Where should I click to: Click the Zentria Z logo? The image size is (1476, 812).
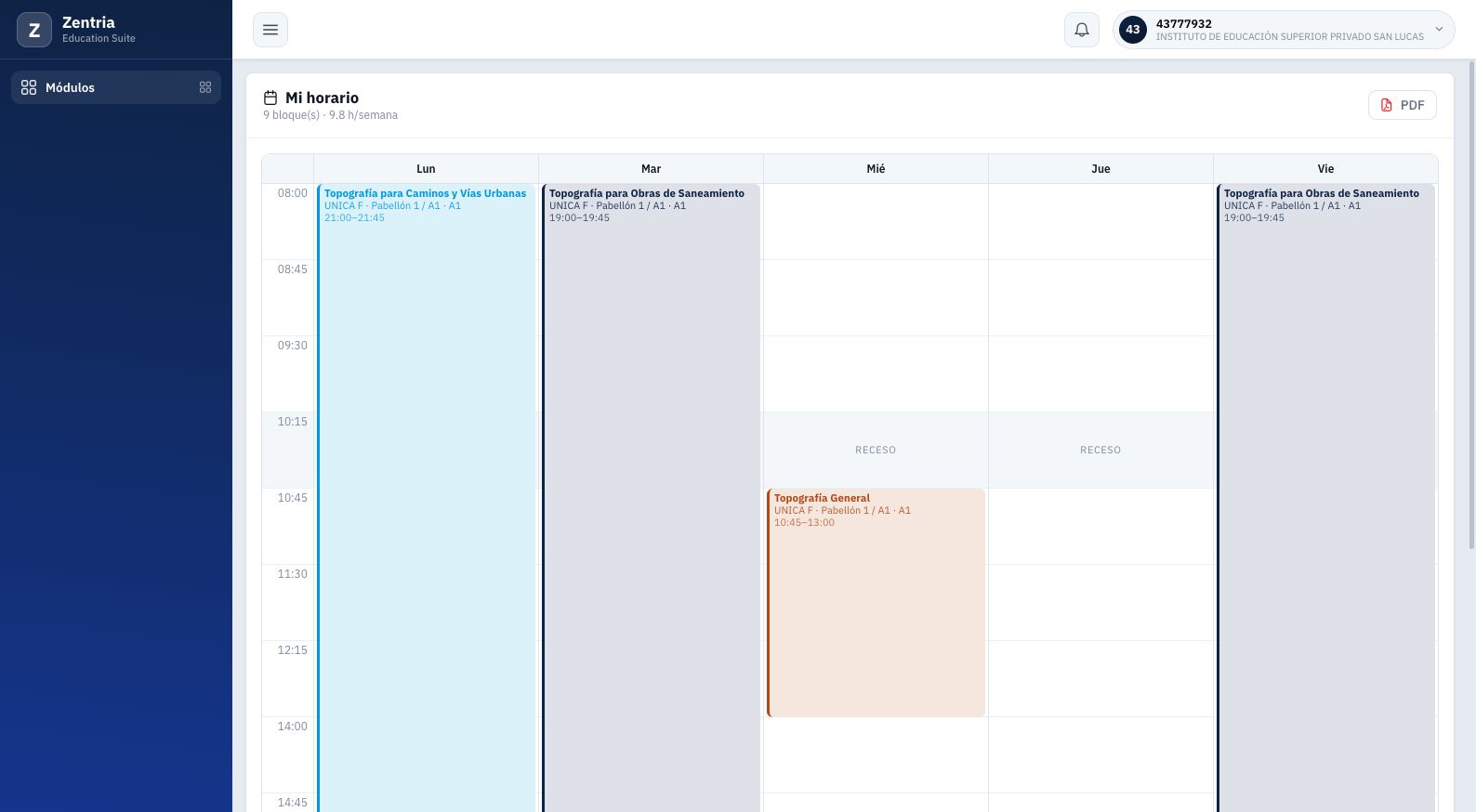coord(34,30)
